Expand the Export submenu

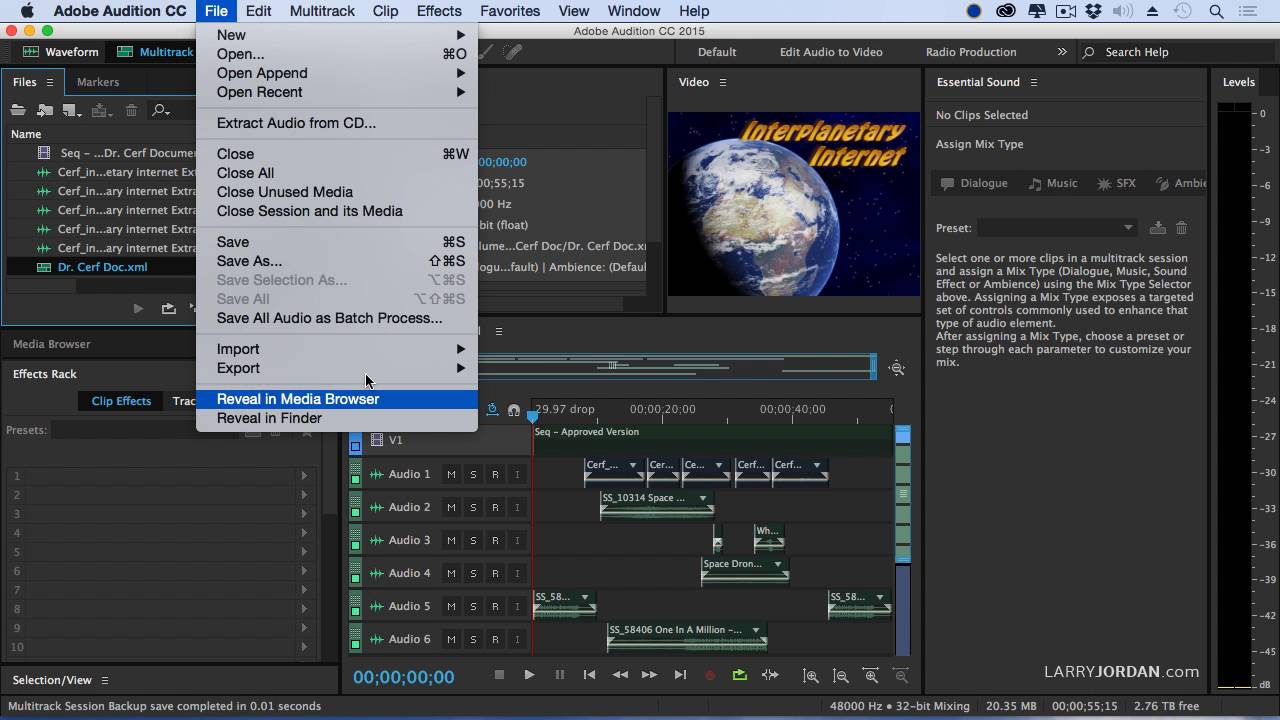[x=337, y=368]
